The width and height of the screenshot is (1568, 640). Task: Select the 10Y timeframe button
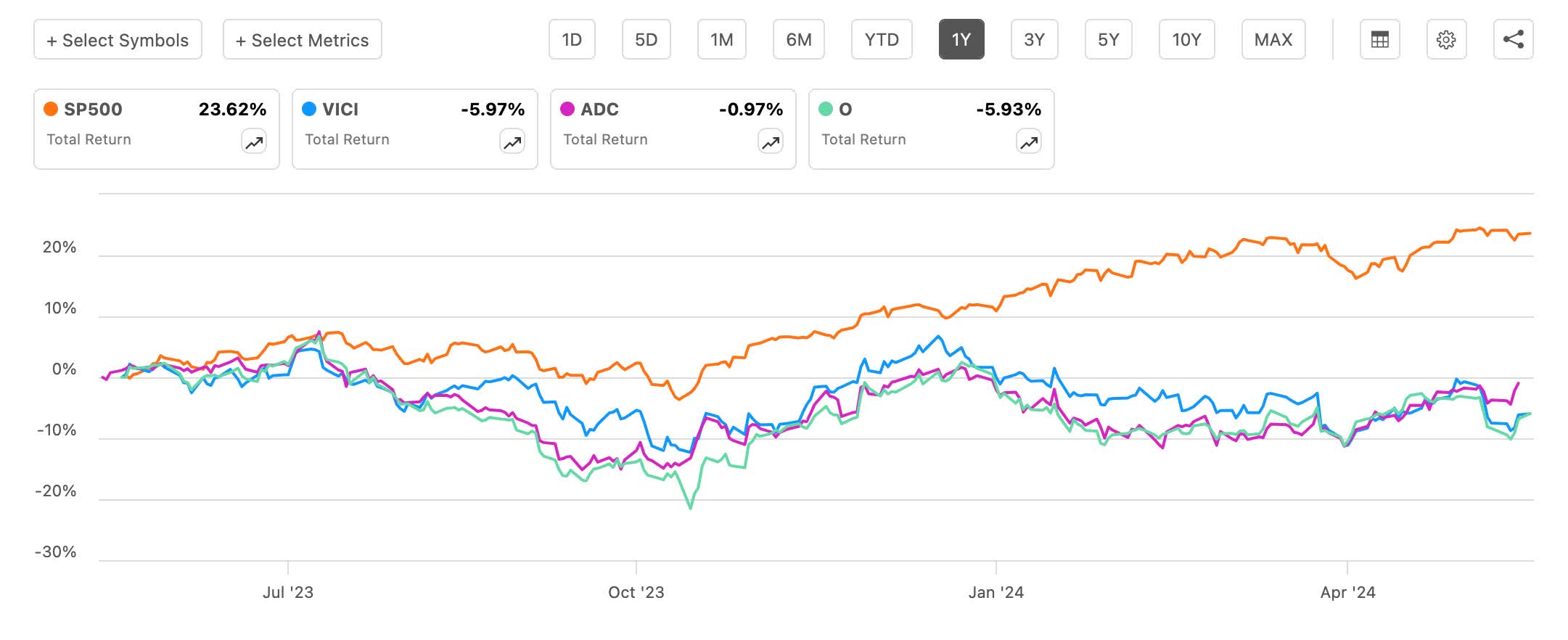pos(1187,40)
